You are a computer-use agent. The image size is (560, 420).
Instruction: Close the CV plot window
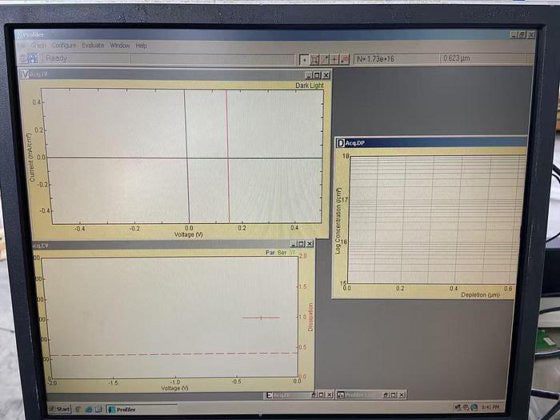click(x=310, y=244)
